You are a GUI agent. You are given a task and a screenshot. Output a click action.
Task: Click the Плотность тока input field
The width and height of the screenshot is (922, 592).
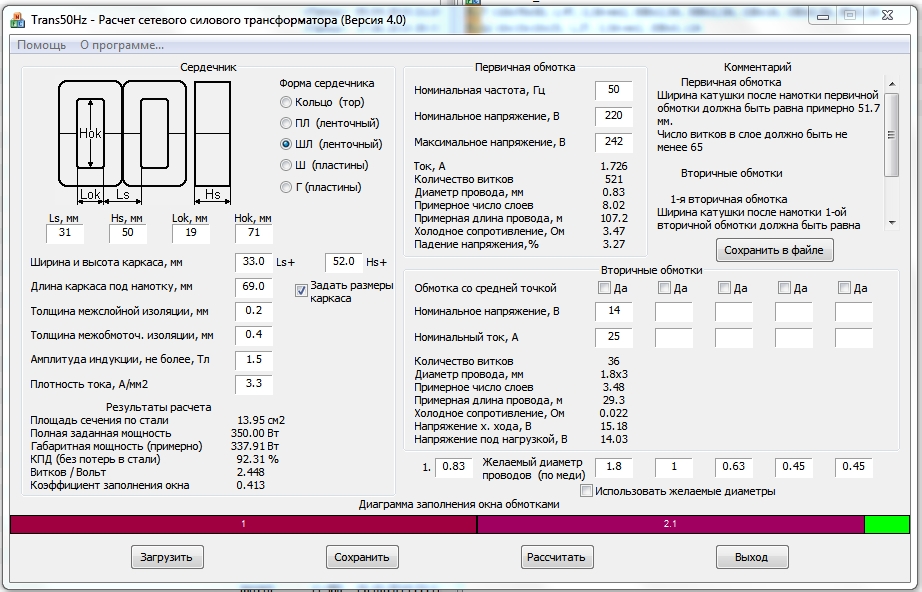pos(254,383)
